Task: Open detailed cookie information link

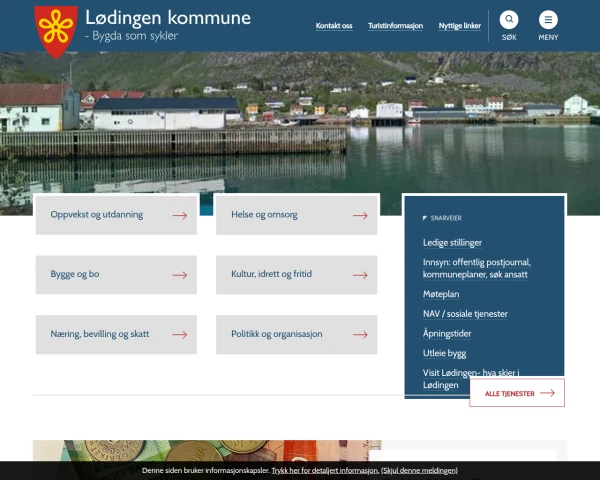Action: coord(324,470)
